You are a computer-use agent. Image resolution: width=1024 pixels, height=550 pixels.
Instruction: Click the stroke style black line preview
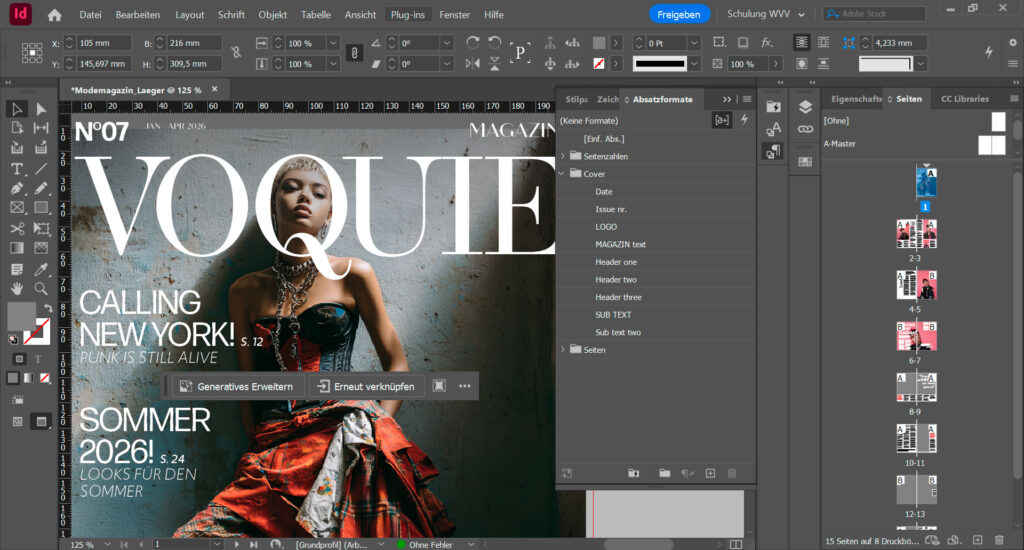(x=660, y=63)
